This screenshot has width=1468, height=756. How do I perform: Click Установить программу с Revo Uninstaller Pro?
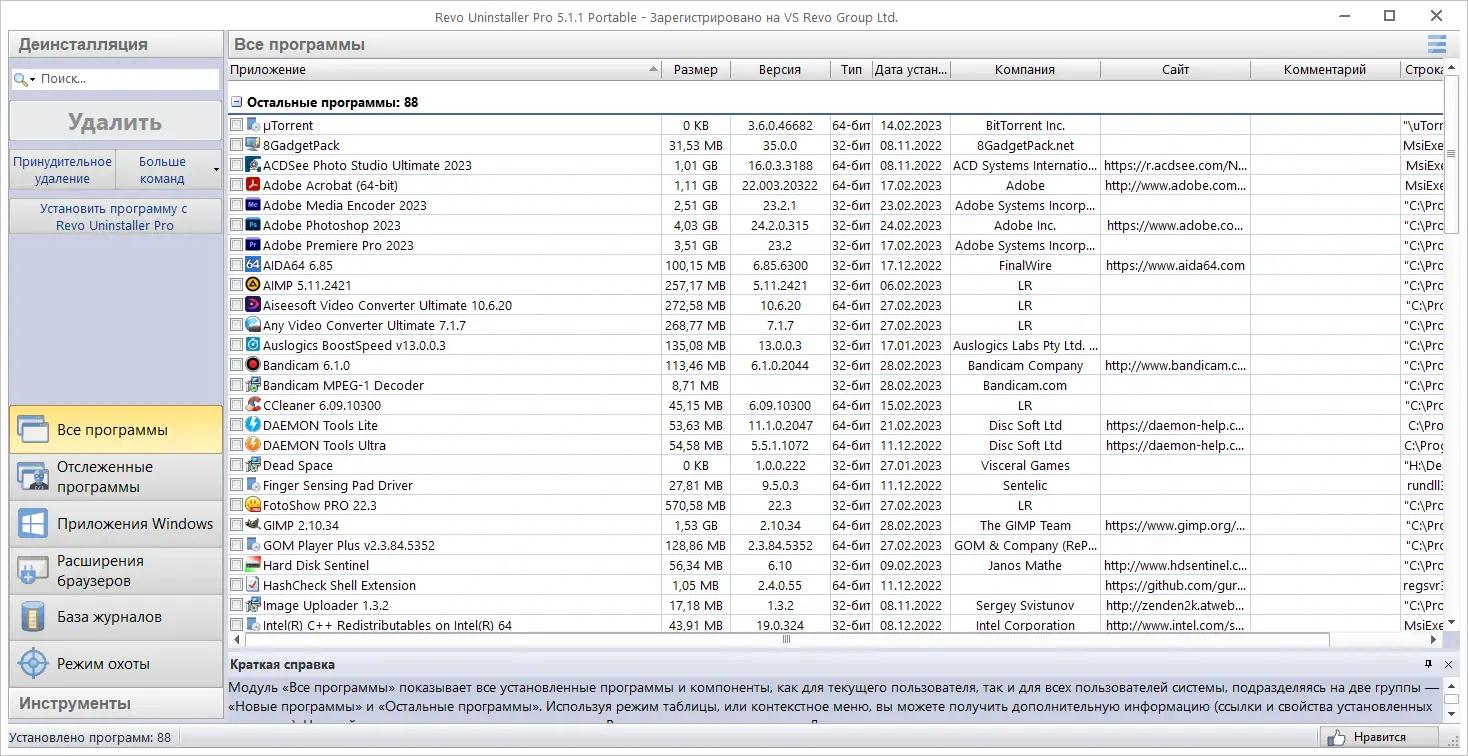pyautogui.click(x=115, y=217)
